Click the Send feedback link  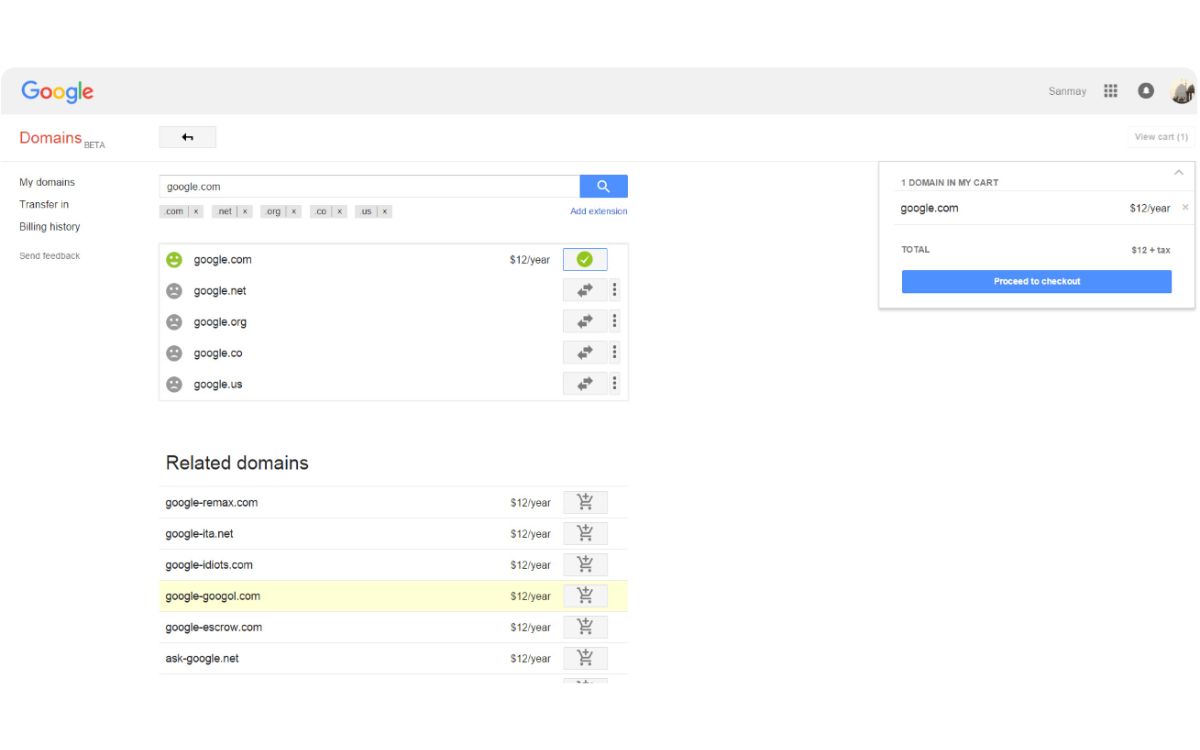50,256
